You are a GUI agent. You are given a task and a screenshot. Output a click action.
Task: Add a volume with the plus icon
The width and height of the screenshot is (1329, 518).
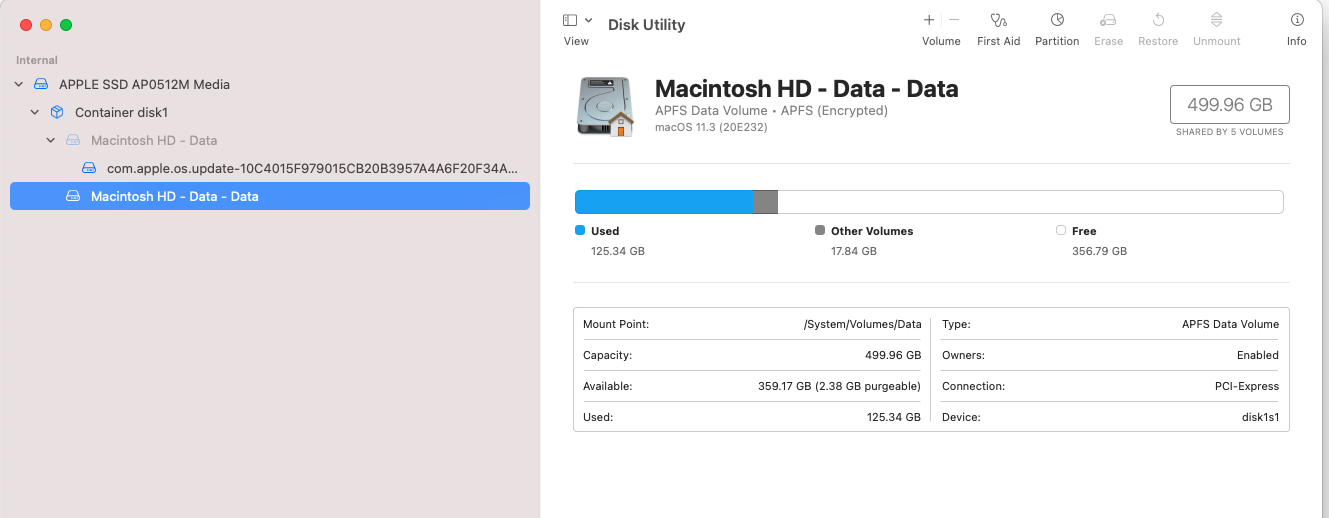[929, 20]
